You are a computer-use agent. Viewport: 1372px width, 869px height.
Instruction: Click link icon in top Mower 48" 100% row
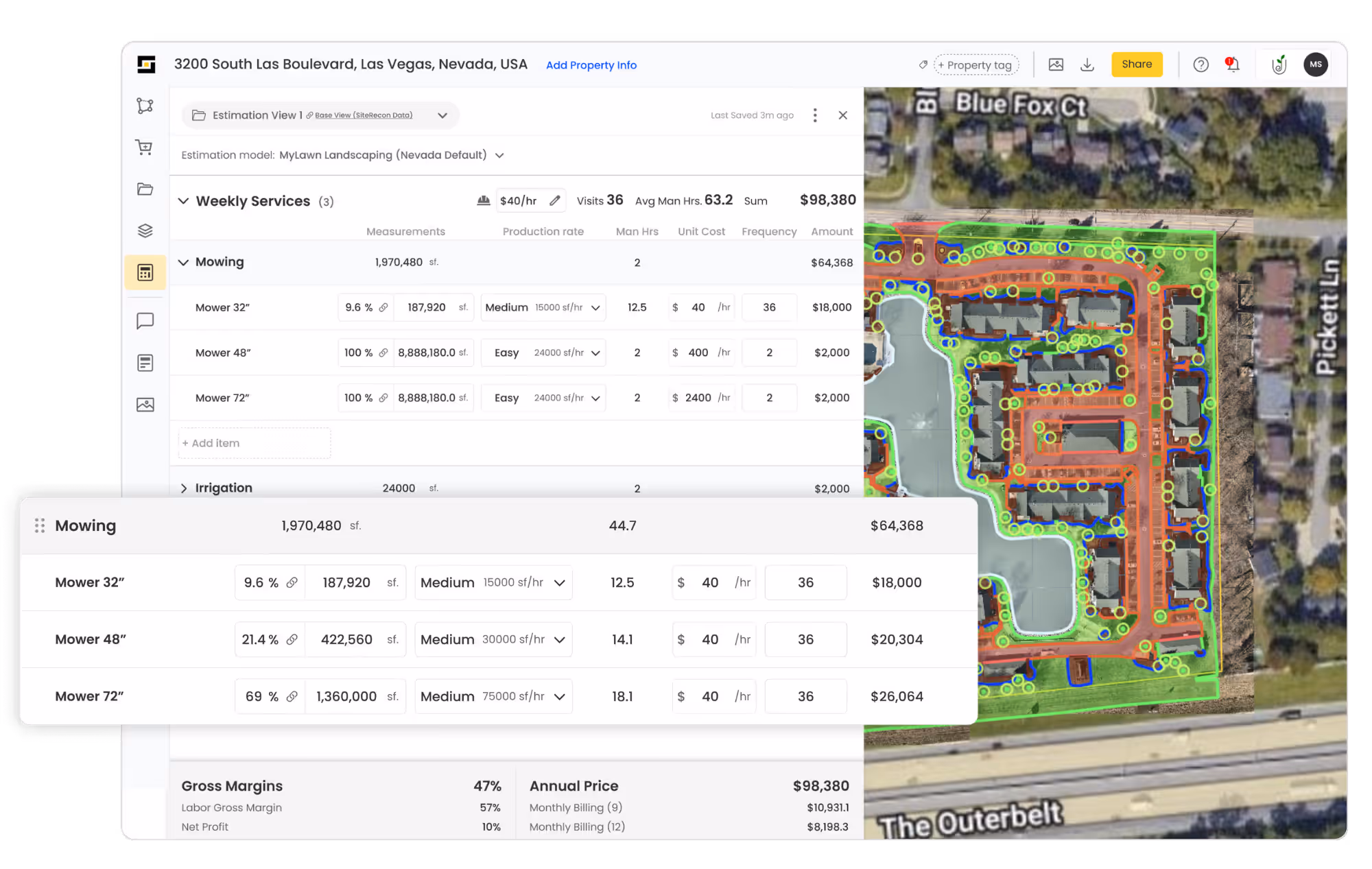383,353
